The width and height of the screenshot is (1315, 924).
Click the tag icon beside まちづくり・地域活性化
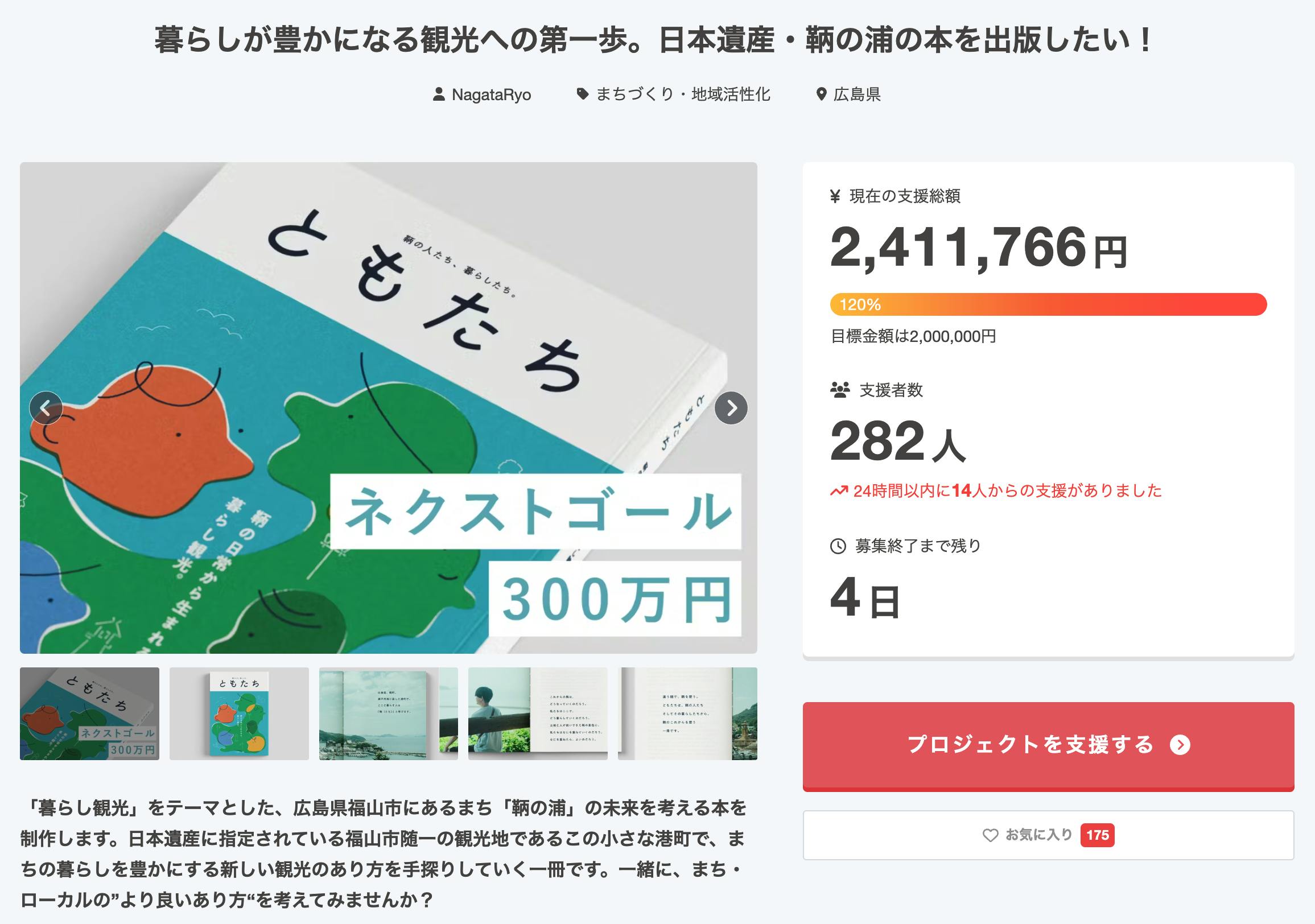pyautogui.click(x=583, y=94)
